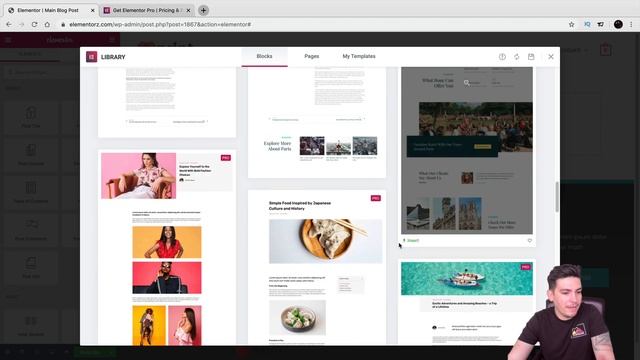This screenshot has height=360, width=640.
Task: Favorite the hovered template with heart icon
Action: click(x=530, y=240)
